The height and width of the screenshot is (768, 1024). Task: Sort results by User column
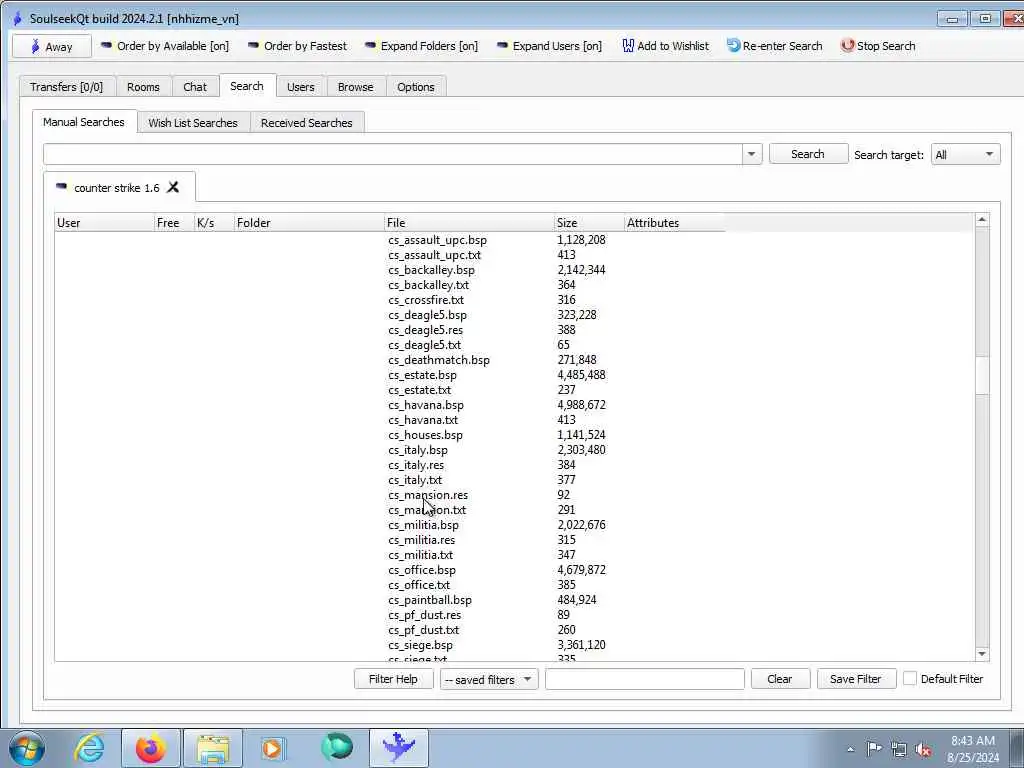coord(104,223)
